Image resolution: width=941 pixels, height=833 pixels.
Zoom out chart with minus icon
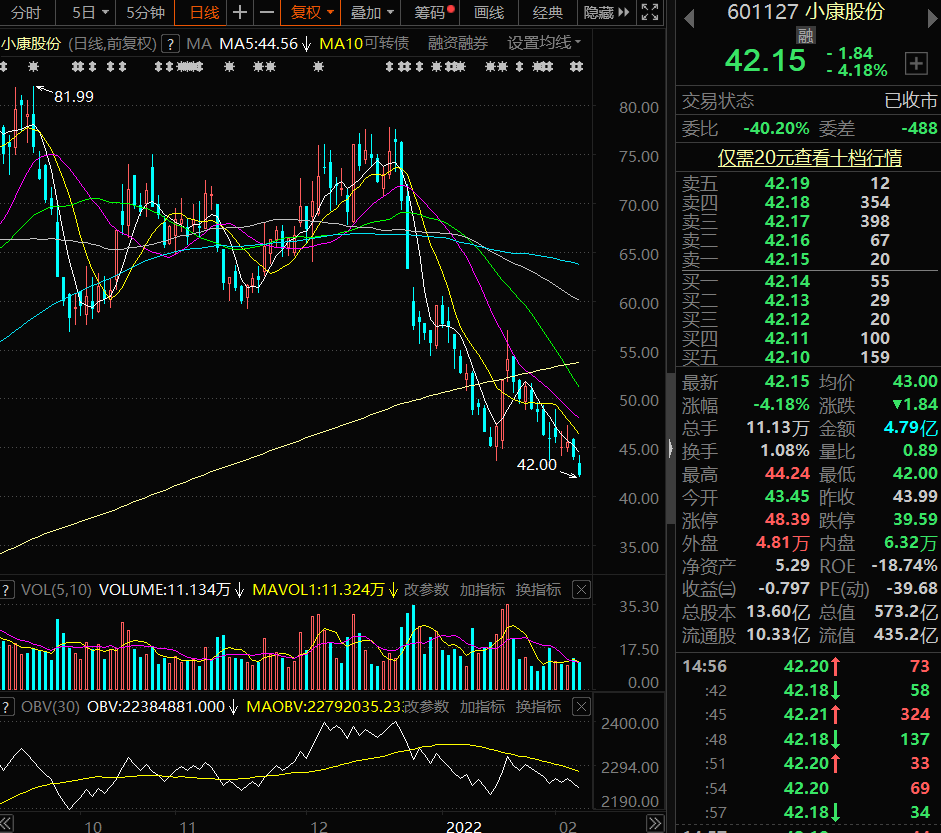(266, 13)
